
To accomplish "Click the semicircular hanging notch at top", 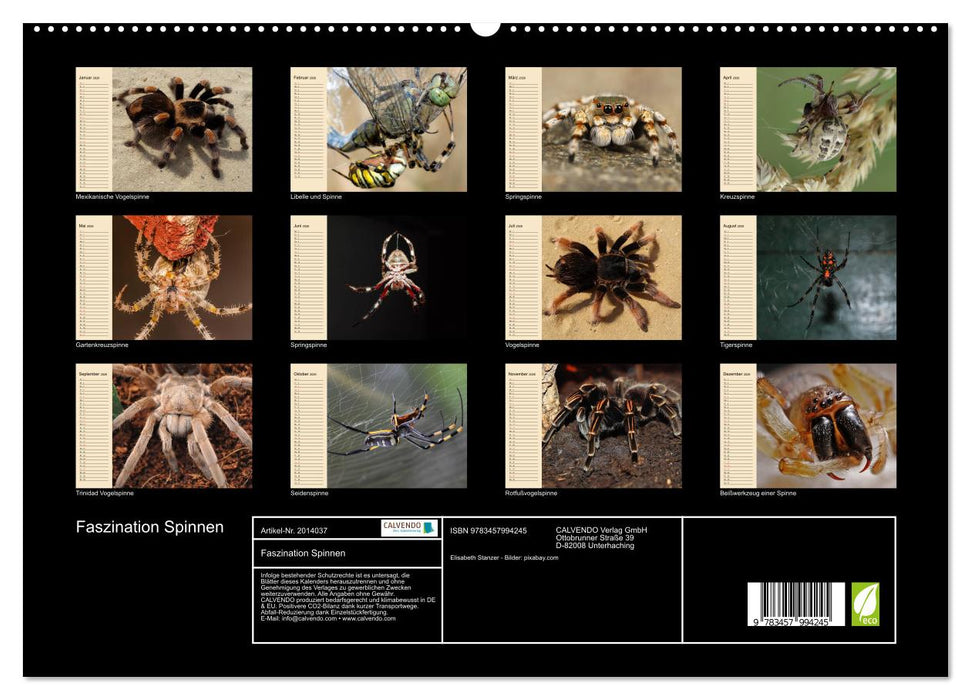I will click(485, 27).
